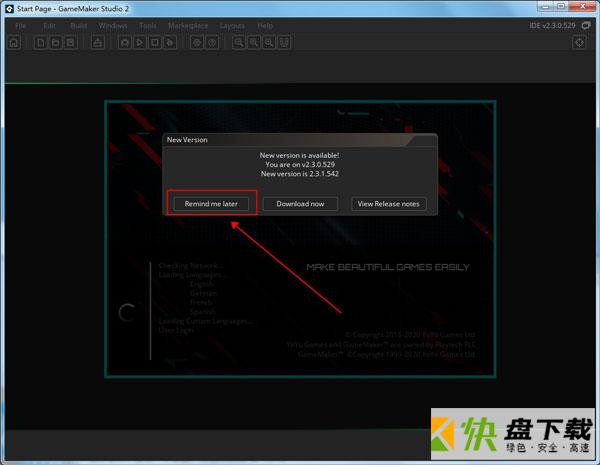Maximize the GameMaker Studio 2 window
This screenshot has height=465, width=600.
tap(561, 6)
